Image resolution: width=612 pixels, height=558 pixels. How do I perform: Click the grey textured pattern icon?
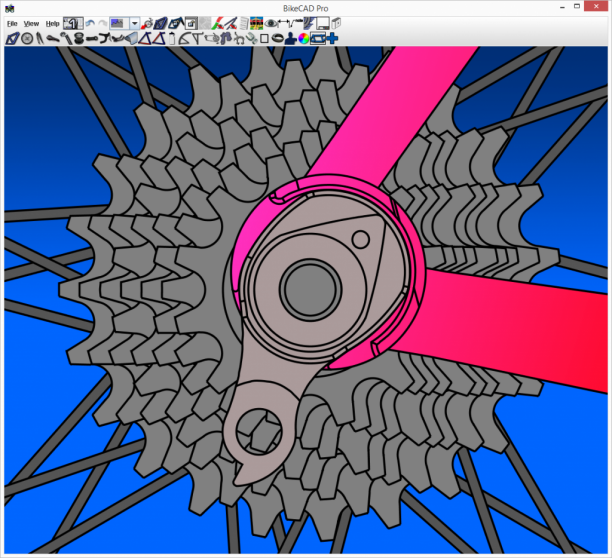pyautogui.click(x=205, y=23)
